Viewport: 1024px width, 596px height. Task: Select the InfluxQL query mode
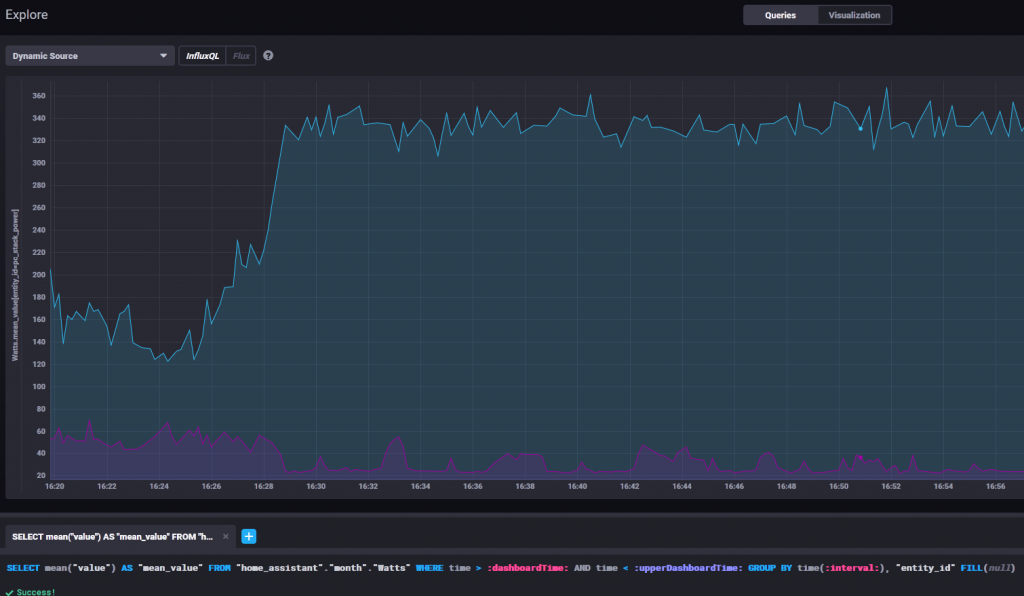coord(203,56)
